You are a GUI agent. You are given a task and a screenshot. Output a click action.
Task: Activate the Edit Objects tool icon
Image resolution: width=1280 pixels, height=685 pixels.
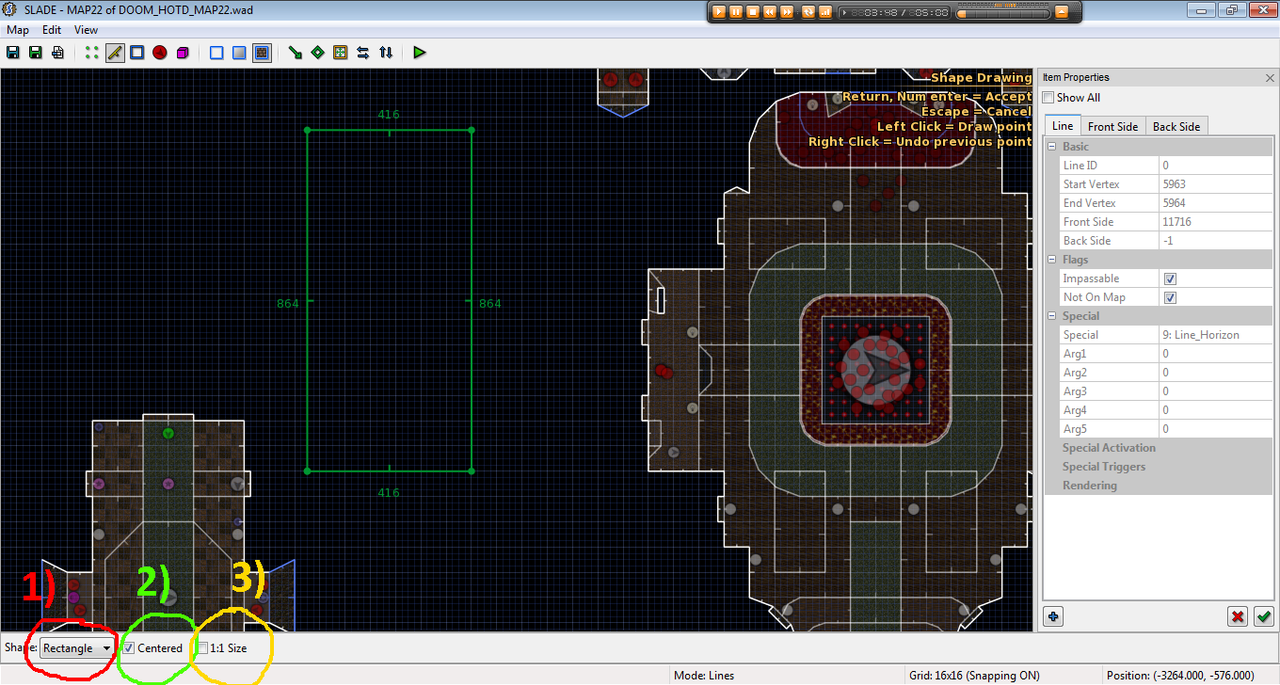[x=340, y=52]
